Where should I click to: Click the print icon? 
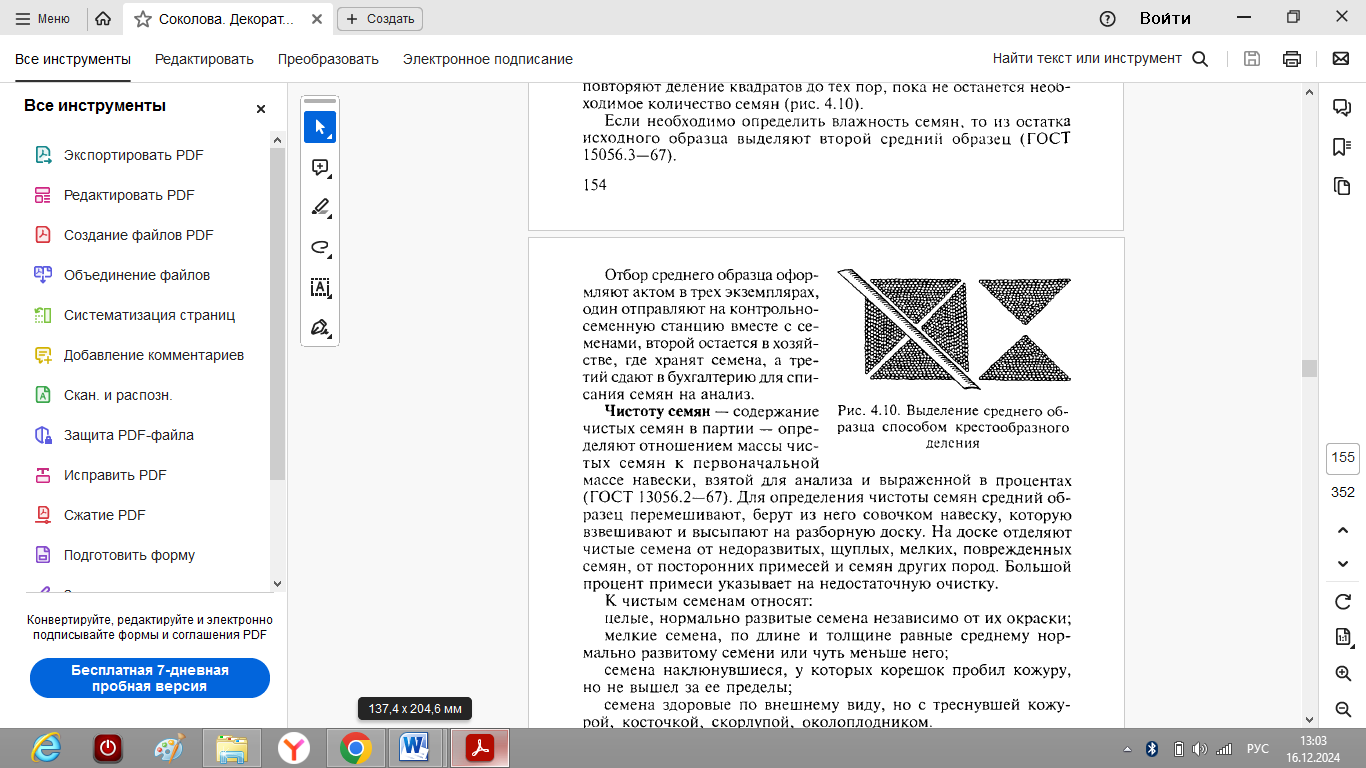pos(1292,59)
